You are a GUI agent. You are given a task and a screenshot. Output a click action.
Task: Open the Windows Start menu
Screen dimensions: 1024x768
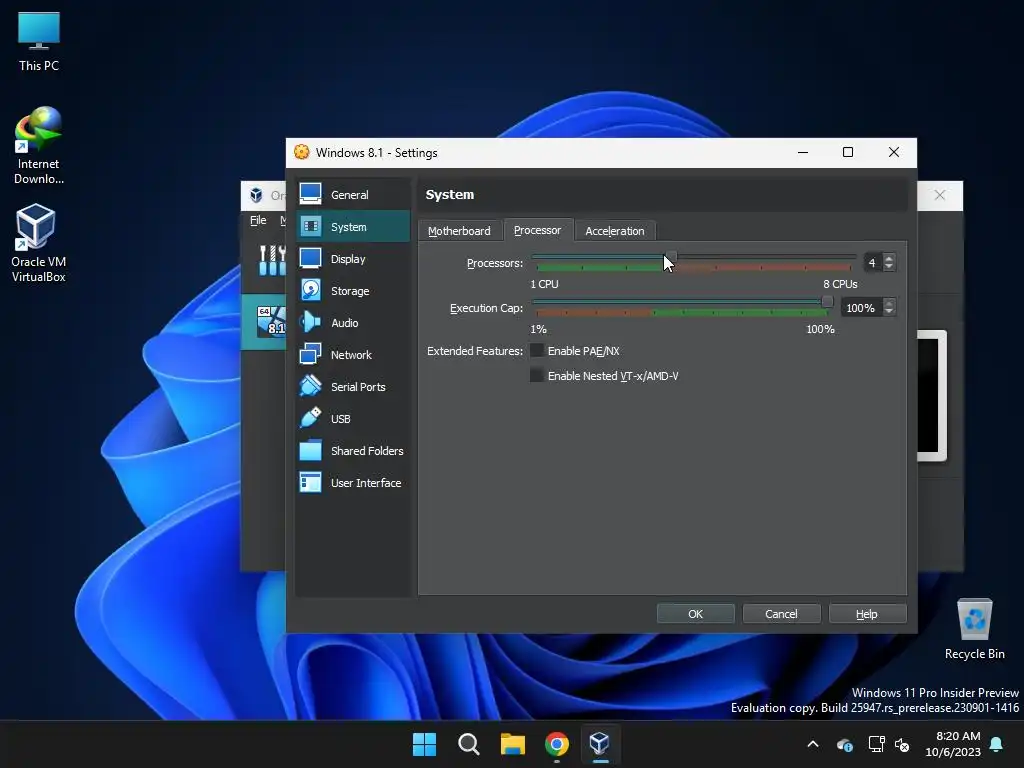424,744
